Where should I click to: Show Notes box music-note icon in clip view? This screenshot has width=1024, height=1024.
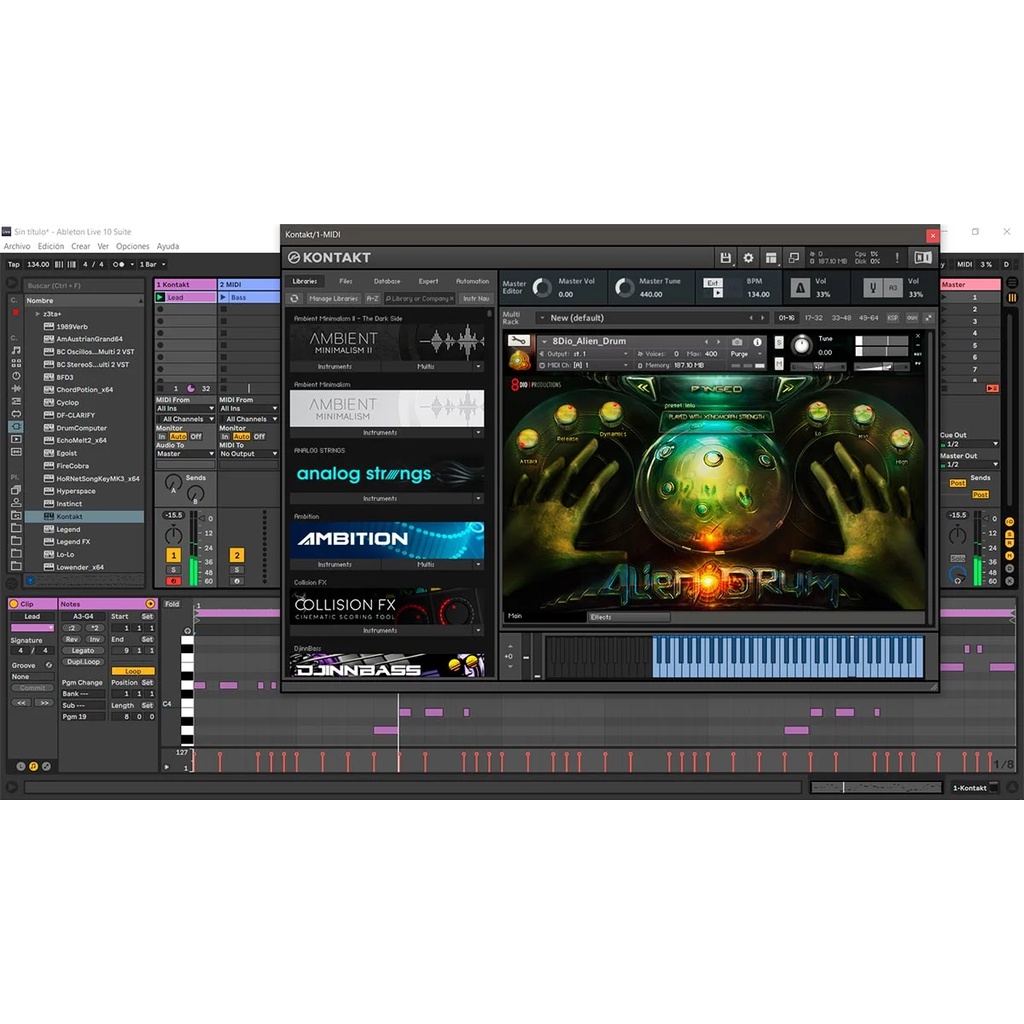pos(33,766)
